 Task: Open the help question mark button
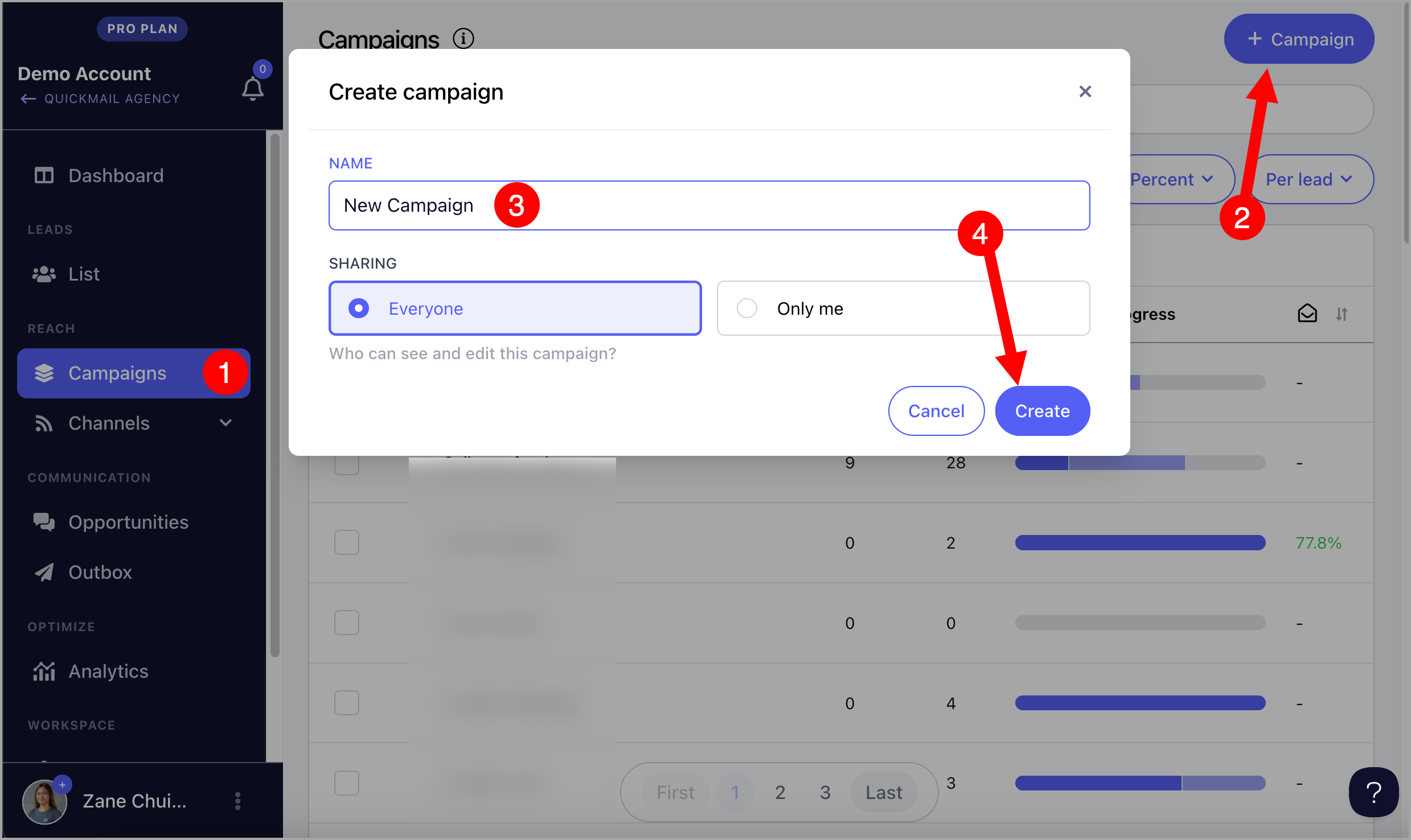(1373, 792)
